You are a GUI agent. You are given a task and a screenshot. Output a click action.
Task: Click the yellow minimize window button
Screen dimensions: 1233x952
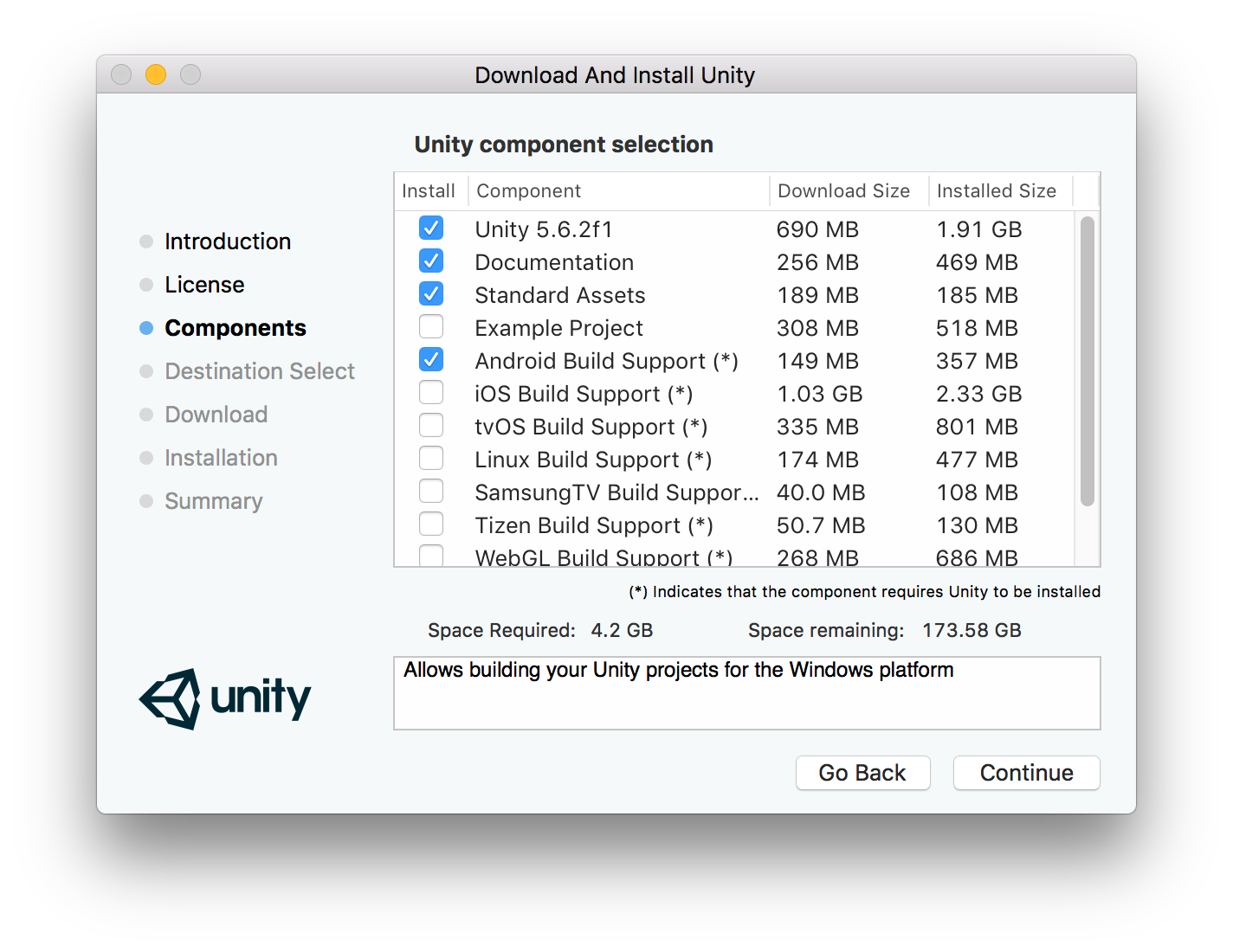tap(156, 74)
